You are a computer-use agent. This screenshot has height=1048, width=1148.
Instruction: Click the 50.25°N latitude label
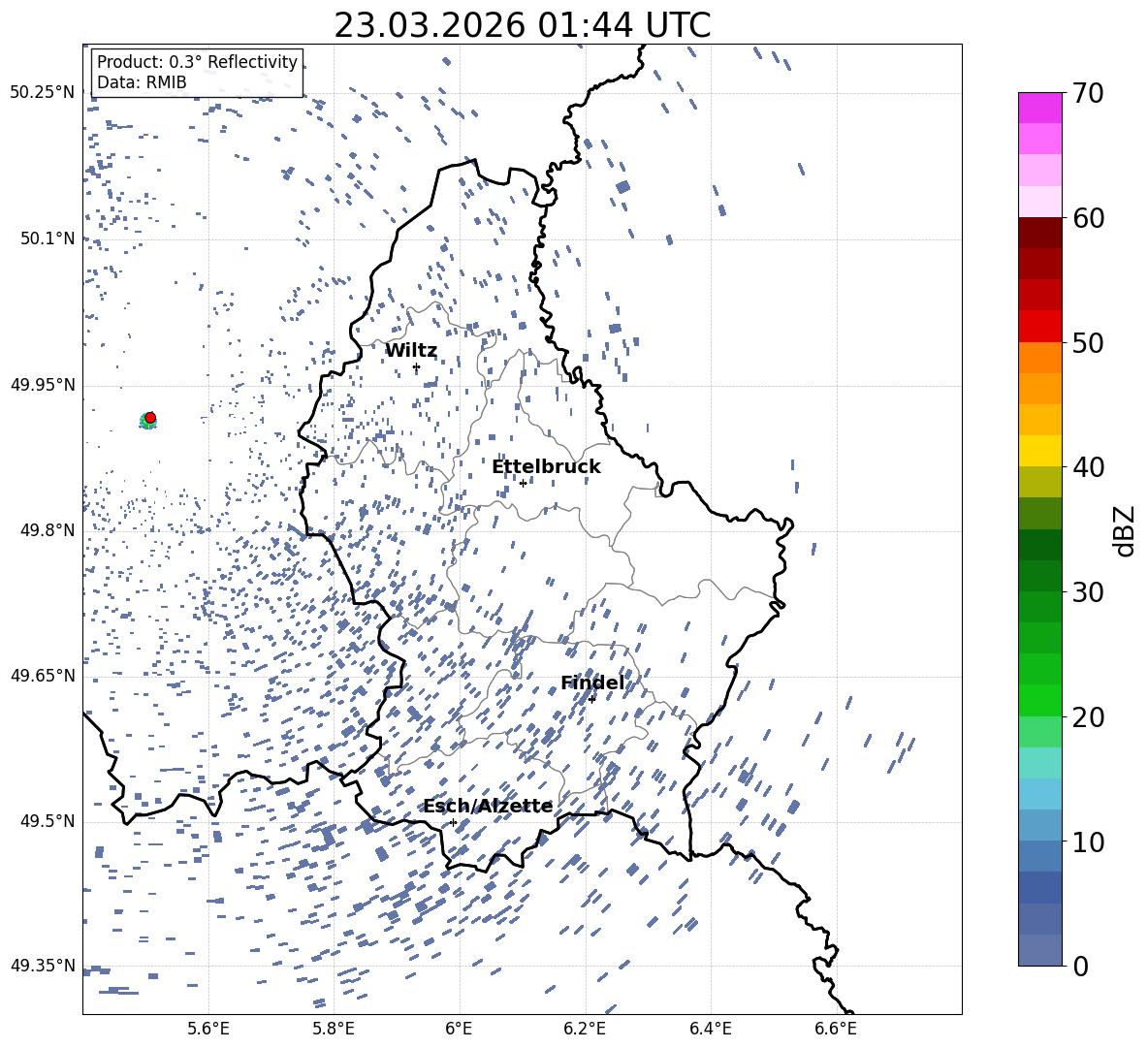tap(43, 92)
